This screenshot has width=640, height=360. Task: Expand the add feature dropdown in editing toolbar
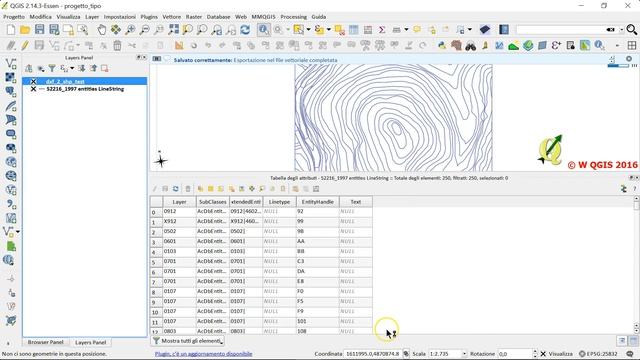[x=78, y=45]
